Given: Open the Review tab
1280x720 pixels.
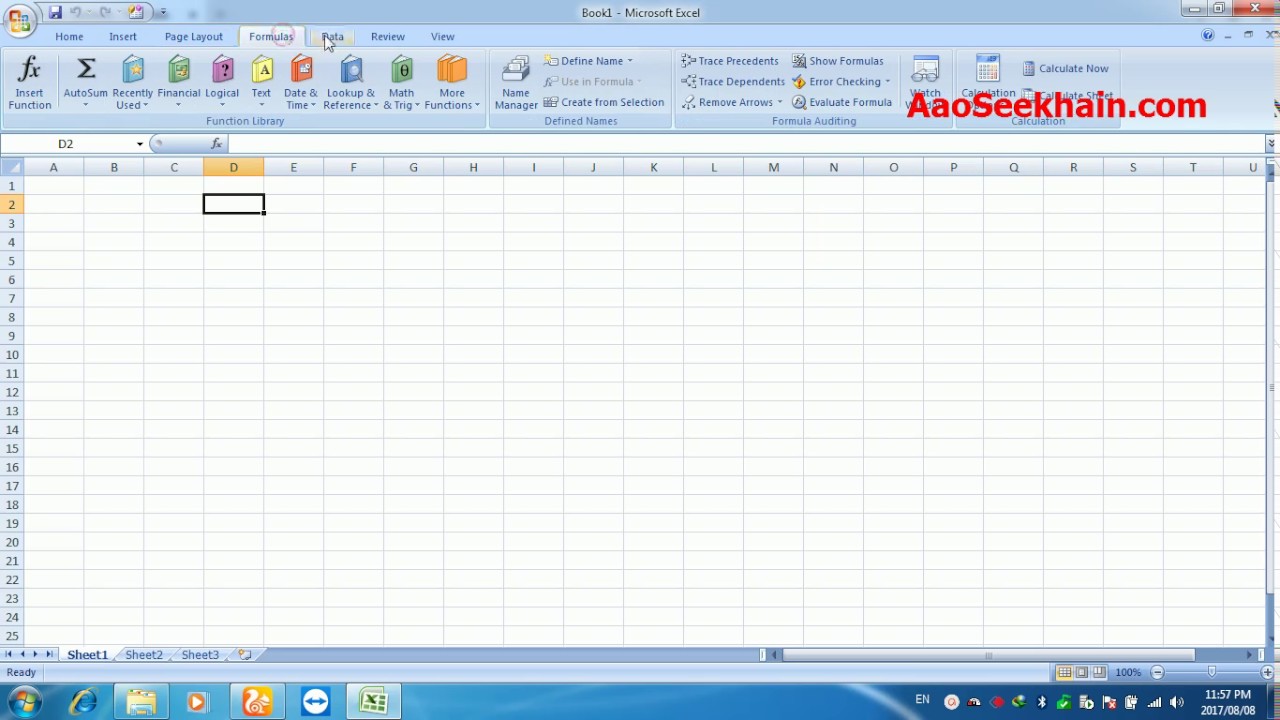Looking at the screenshot, I should point(388,37).
